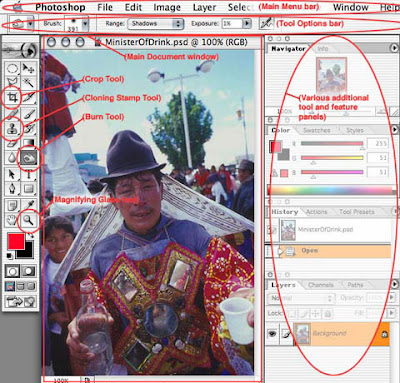Image resolution: width=400 pixels, height=383 pixels.
Task: Click the red foreground color swatch in toolbox
Action: [16, 241]
